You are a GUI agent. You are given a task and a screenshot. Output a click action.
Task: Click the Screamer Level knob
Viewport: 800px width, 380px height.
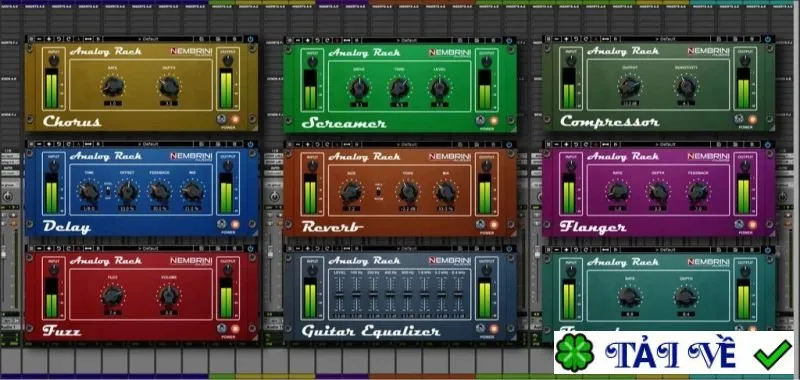pyautogui.click(x=440, y=88)
